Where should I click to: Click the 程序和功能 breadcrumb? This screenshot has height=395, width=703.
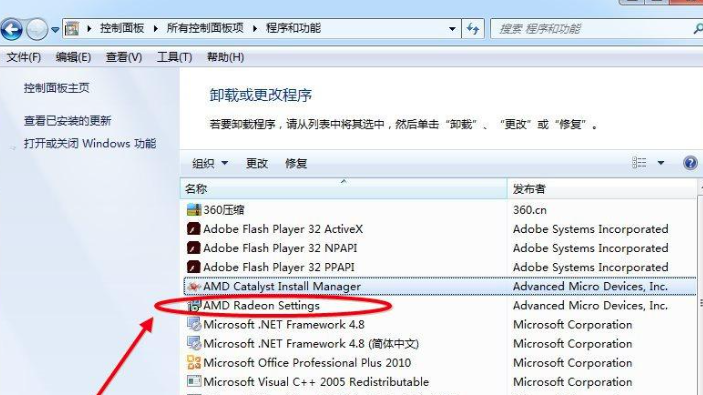pos(293,28)
